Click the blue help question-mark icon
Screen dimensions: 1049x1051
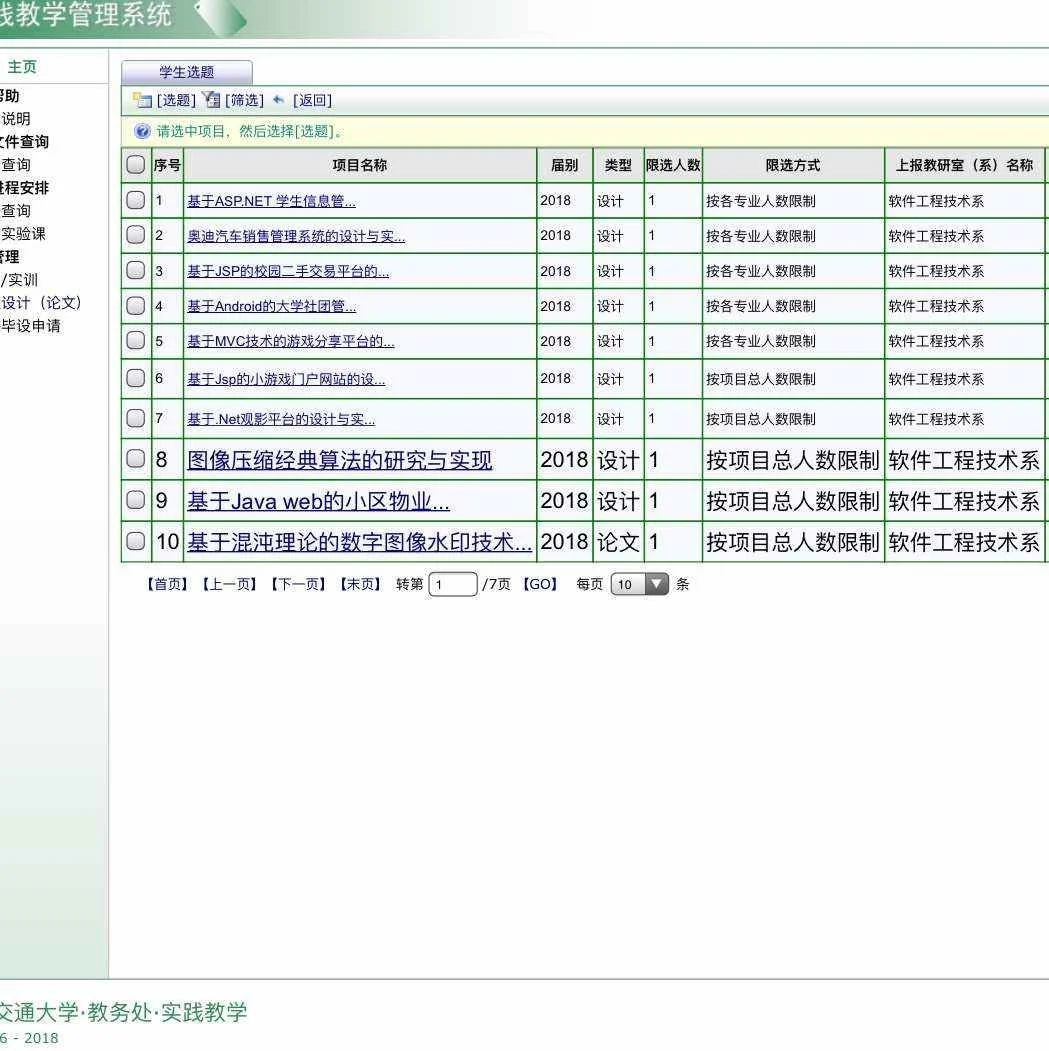coord(142,131)
